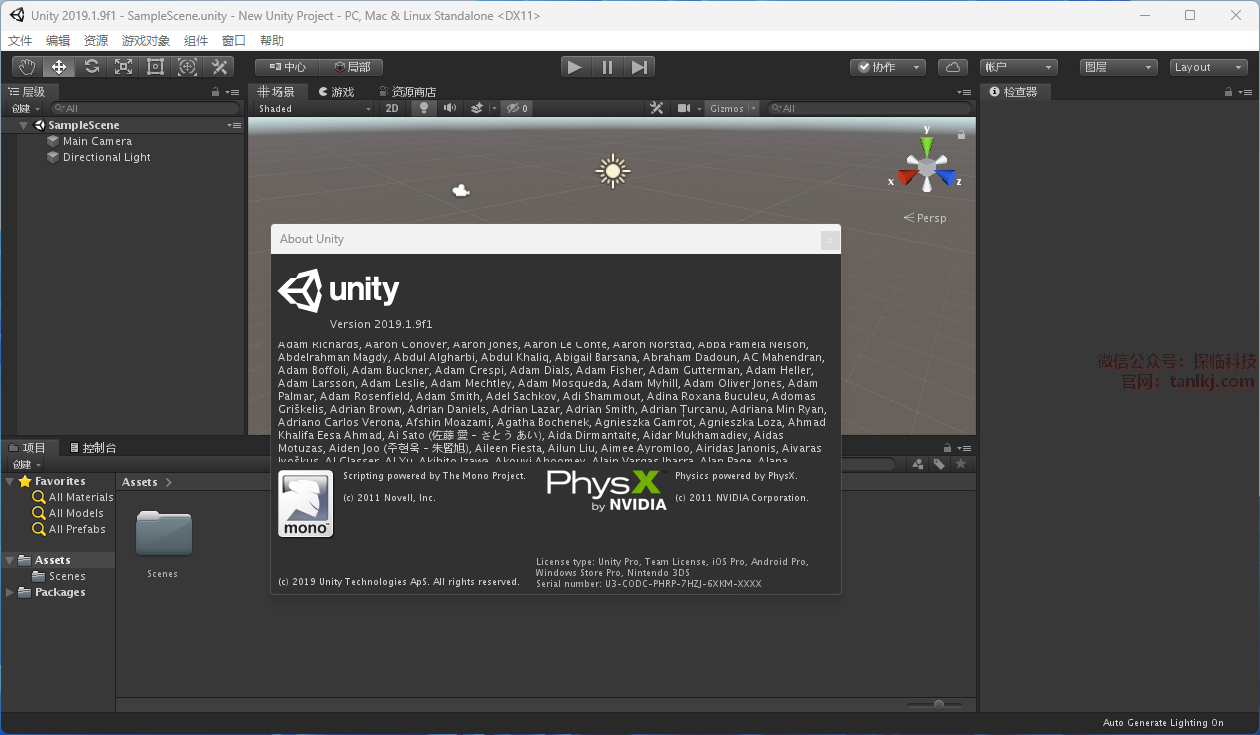The width and height of the screenshot is (1260, 735).
Task: Switch to the 游戏 tab
Action: [x=337, y=92]
